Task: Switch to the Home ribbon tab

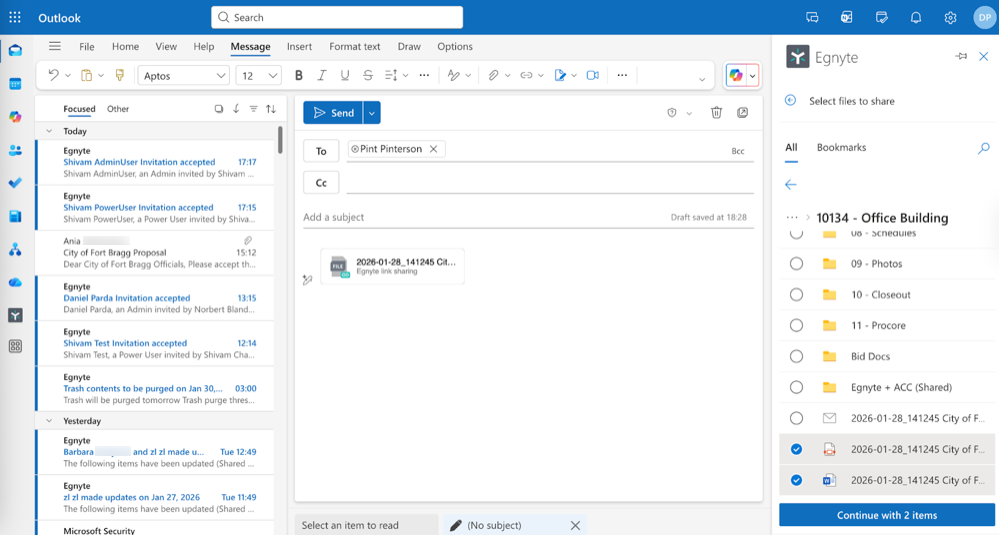Action: (x=126, y=46)
